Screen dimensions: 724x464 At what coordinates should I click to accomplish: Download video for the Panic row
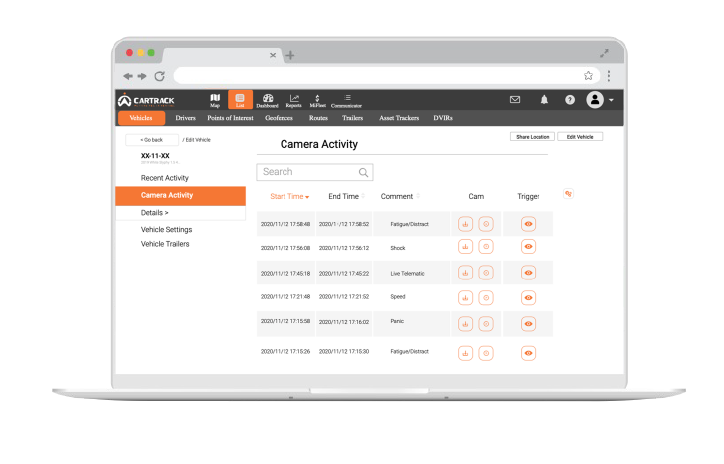pos(465,324)
